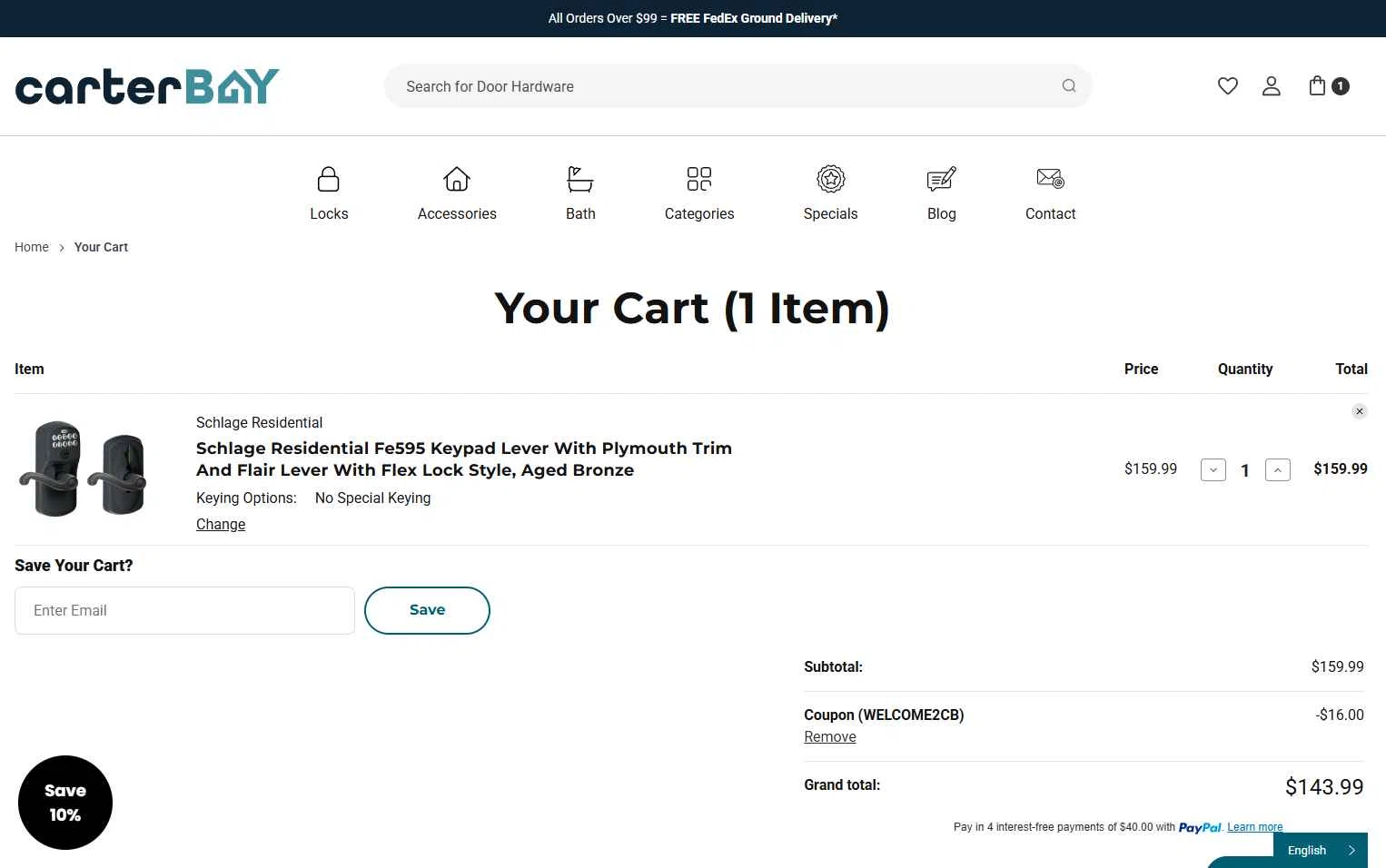Click the Schlage lock product thumbnail
Image resolution: width=1386 pixels, height=868 pixels.
[x=83, y=469]
